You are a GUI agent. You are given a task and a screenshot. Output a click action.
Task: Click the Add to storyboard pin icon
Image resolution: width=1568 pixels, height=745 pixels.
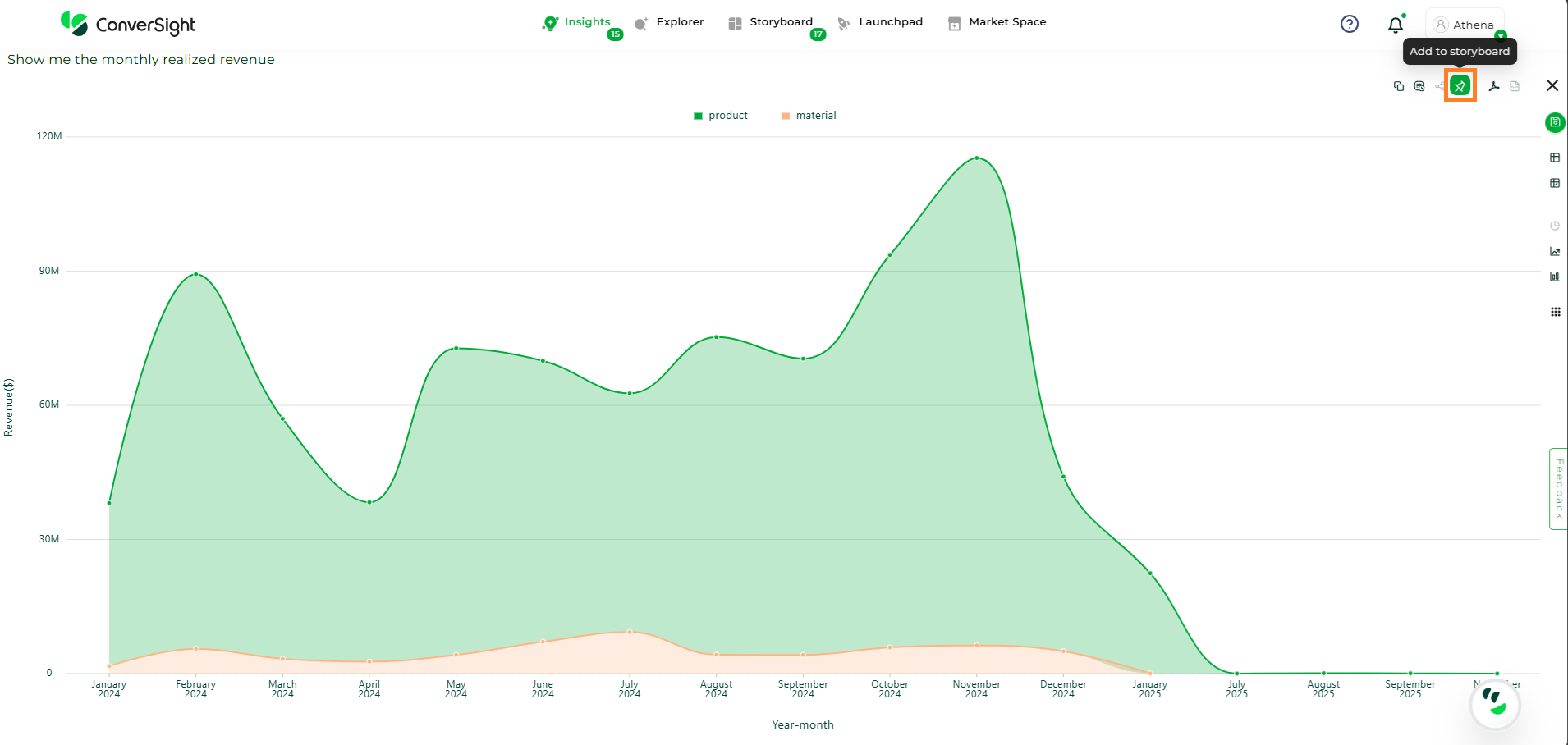[x=1460, y=85]
